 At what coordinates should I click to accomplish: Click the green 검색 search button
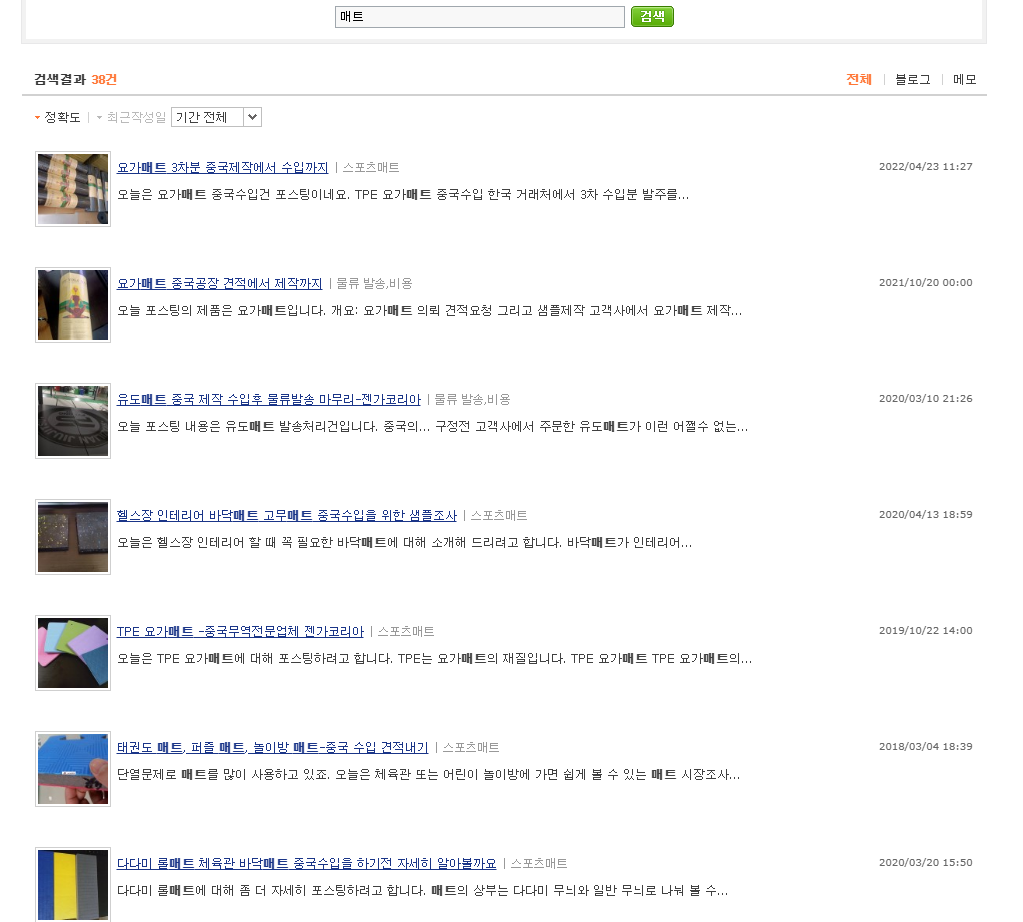tap(652, 17)
